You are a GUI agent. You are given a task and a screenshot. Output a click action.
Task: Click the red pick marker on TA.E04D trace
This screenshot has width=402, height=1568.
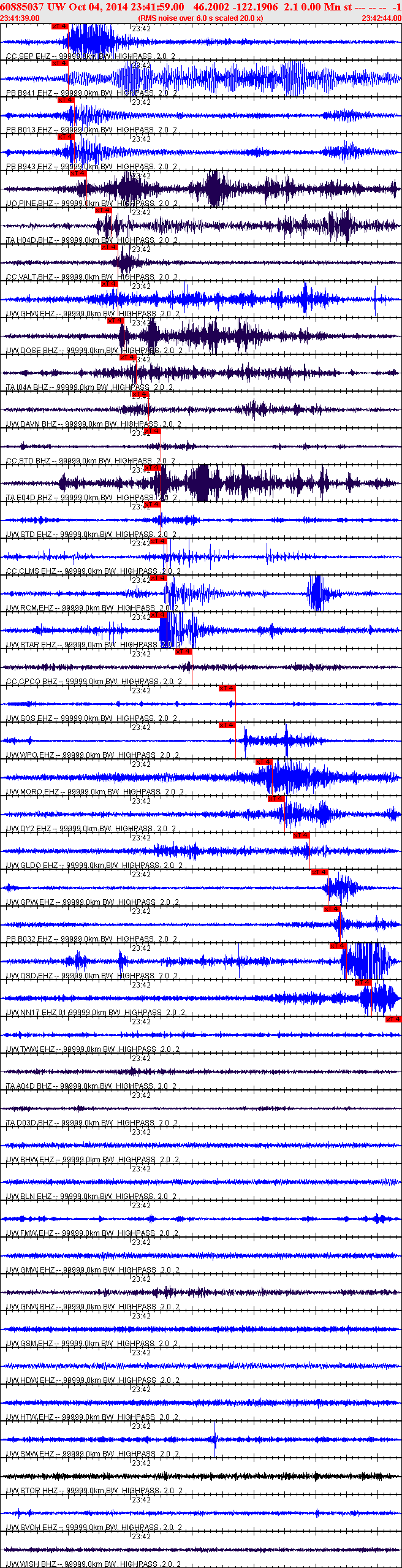152,468
